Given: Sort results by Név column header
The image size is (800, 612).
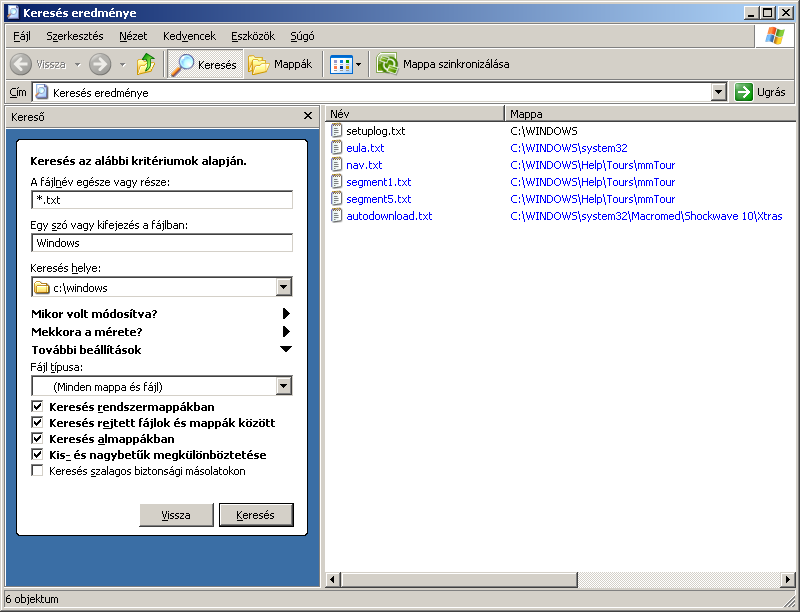Looking at the screenshot, I should pyautogui.click(x=414, y=113).
